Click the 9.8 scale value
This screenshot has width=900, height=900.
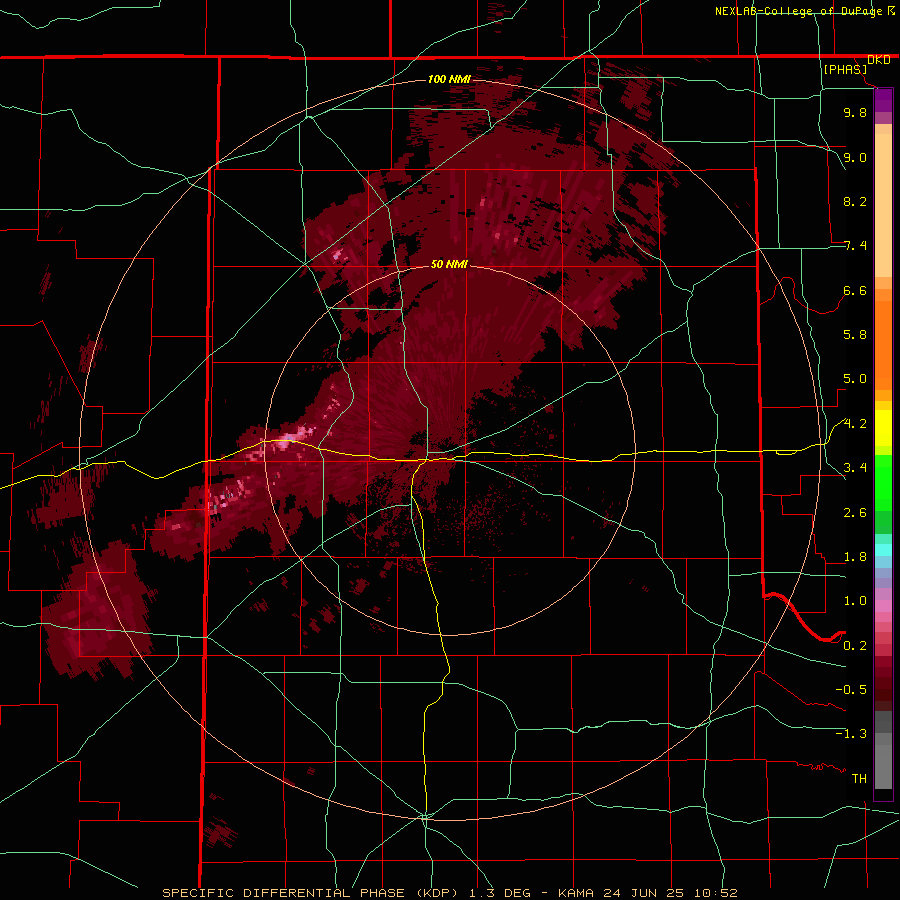tap(855, 112)
